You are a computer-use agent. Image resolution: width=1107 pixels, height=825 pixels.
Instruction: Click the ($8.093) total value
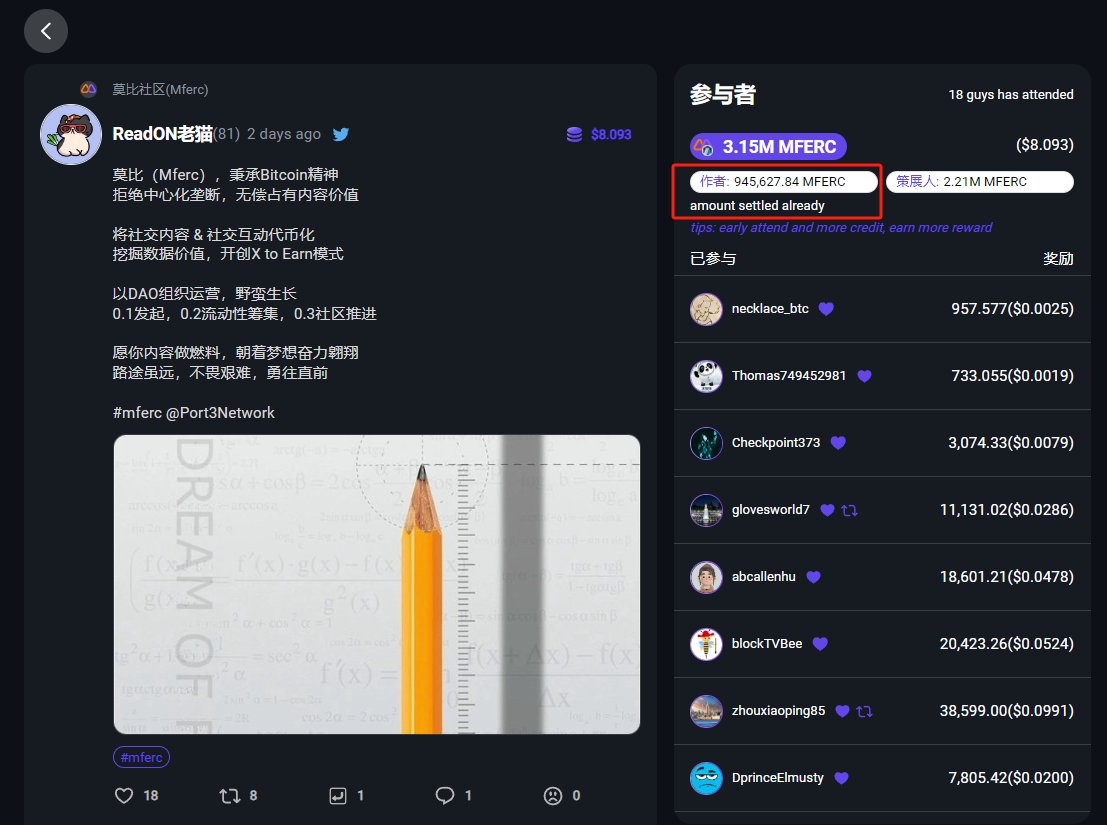click(1045, 145)
